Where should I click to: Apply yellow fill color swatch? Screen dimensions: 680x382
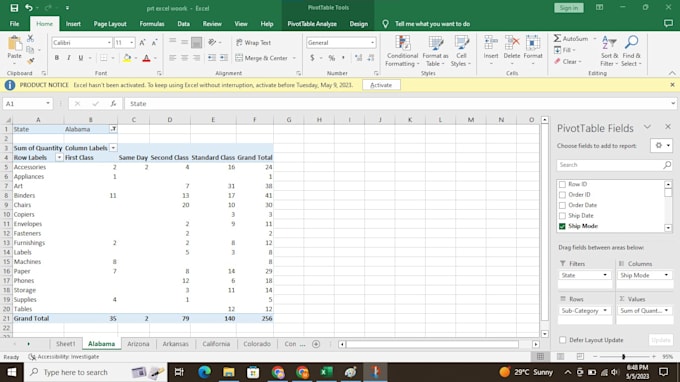[127, 58]
